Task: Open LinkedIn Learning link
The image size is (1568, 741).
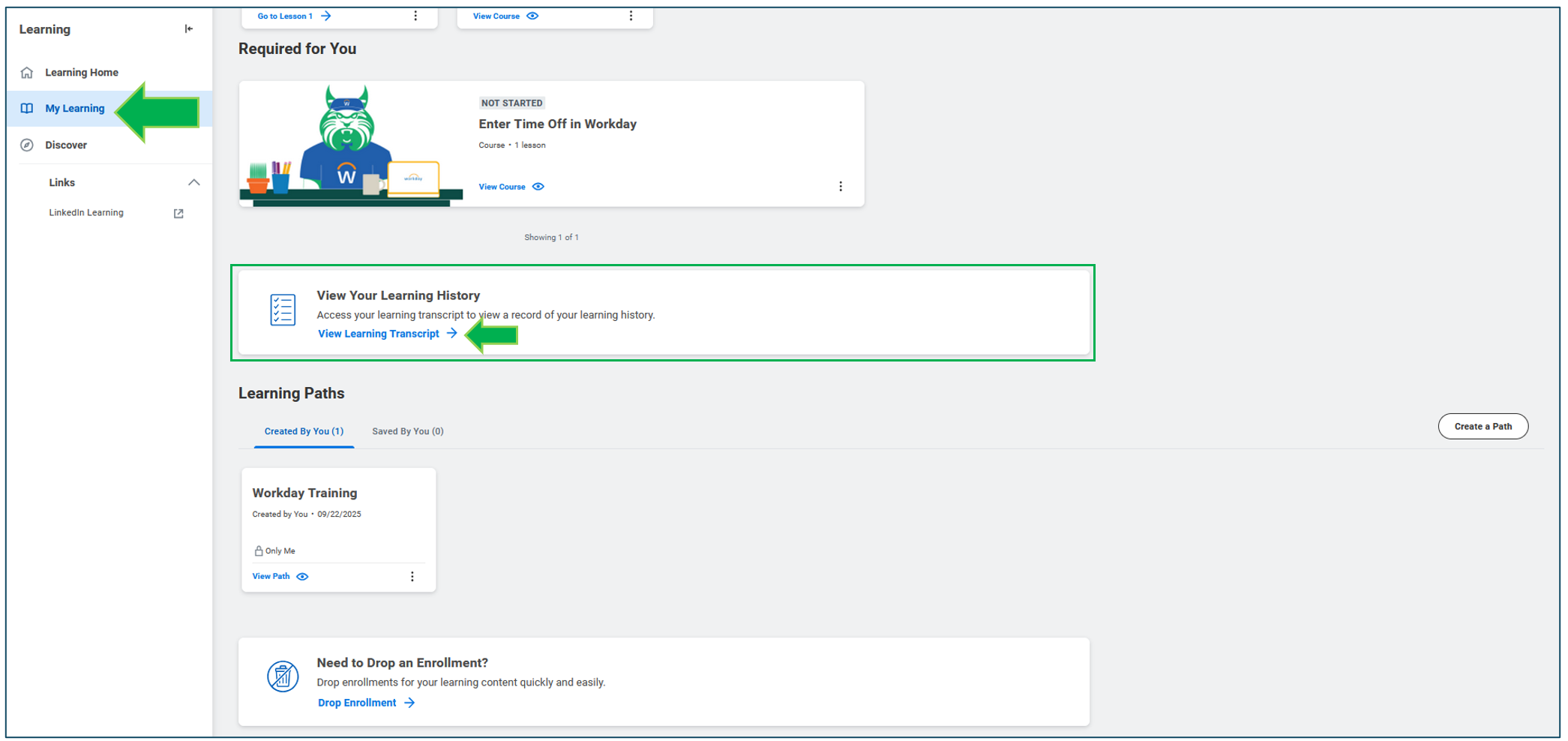Action: (x=86, y=213)
